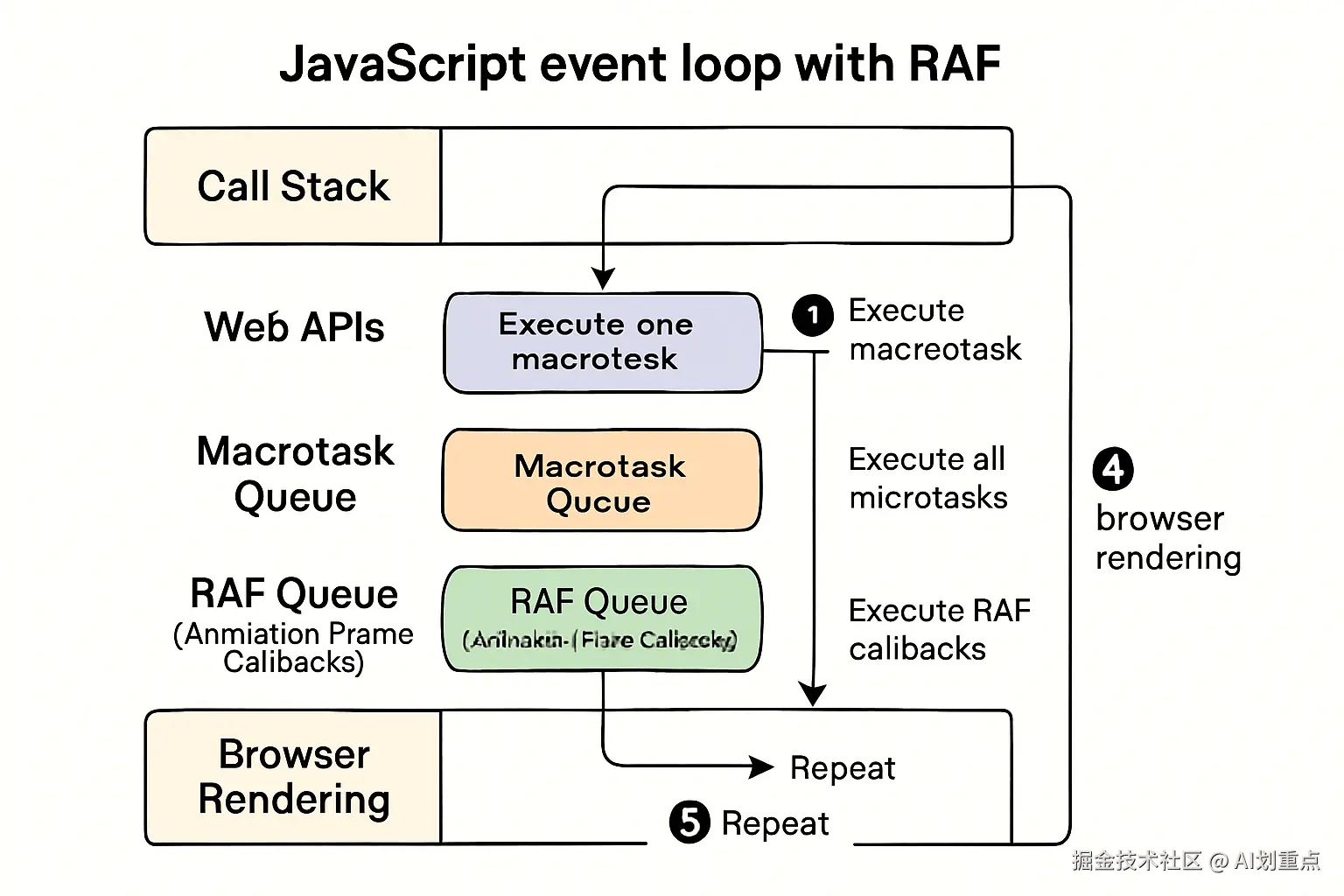Click the numbered badge 5 icon
Image resolution: width=1344 pixels, height=896 pixels.
[x=689, y=822]
